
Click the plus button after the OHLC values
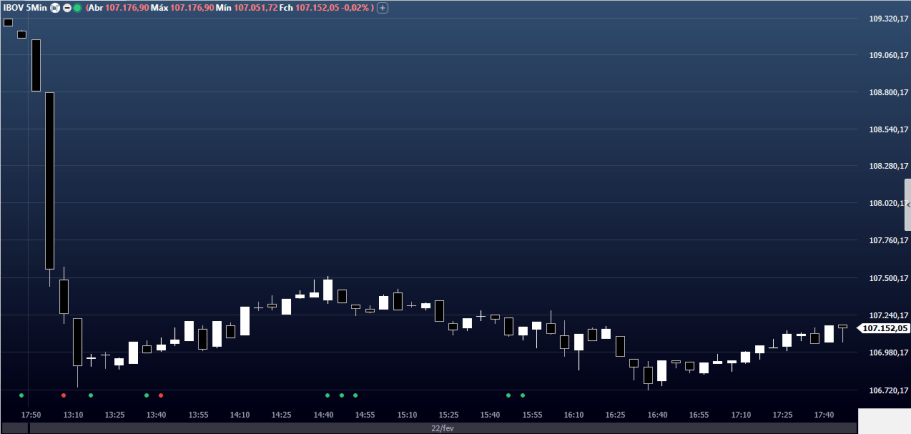[x=382, y=8]
